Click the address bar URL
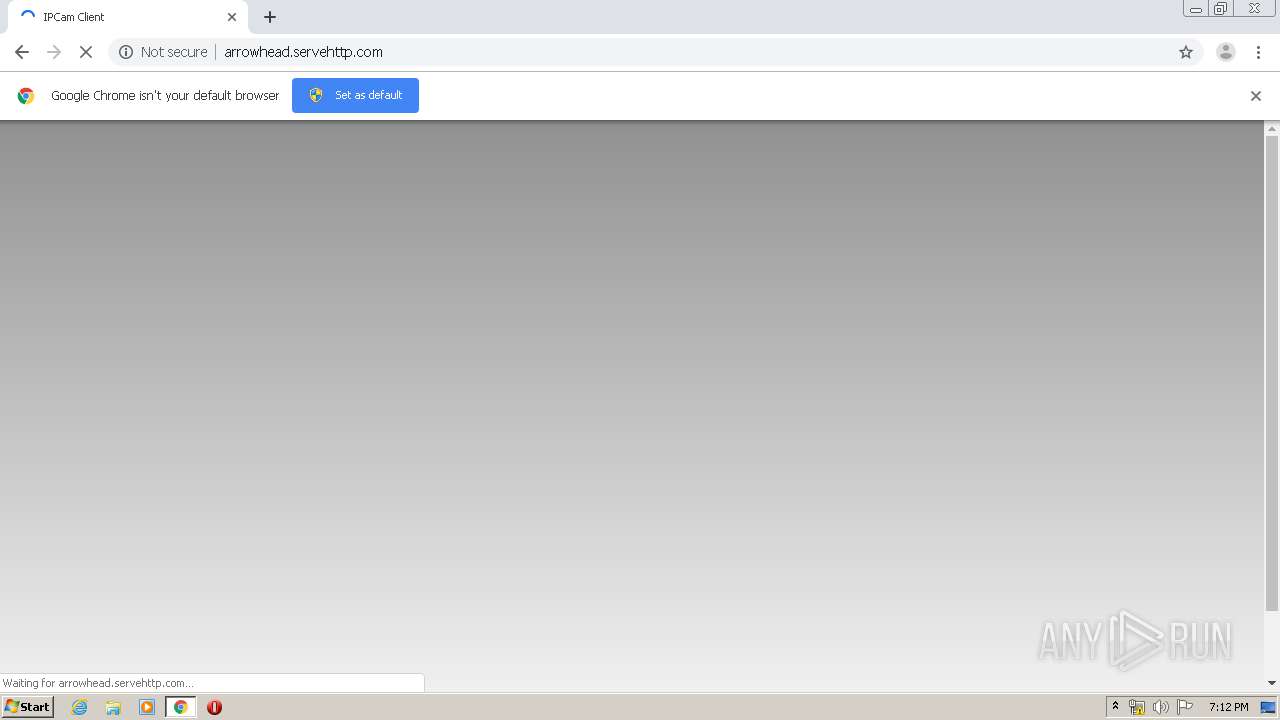 303,52
